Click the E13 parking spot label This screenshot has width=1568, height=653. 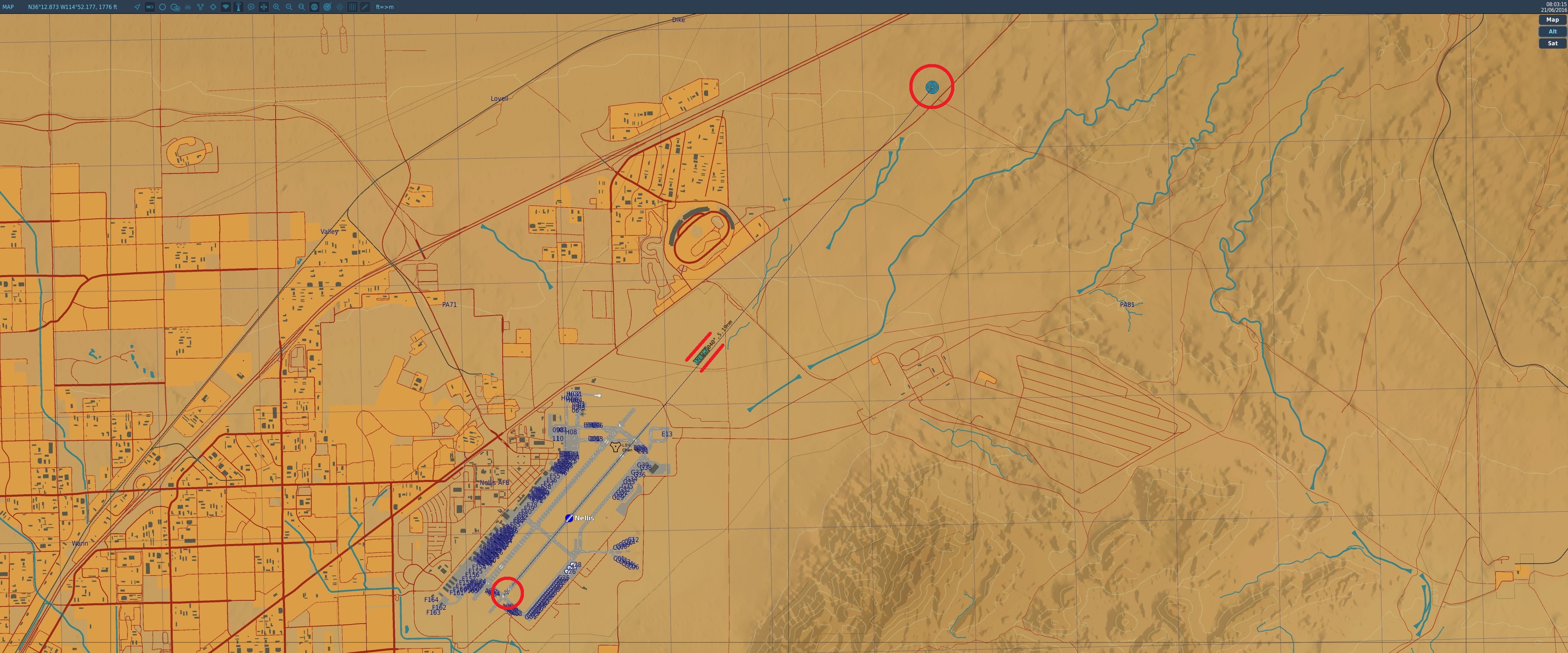tap(666, 434)
